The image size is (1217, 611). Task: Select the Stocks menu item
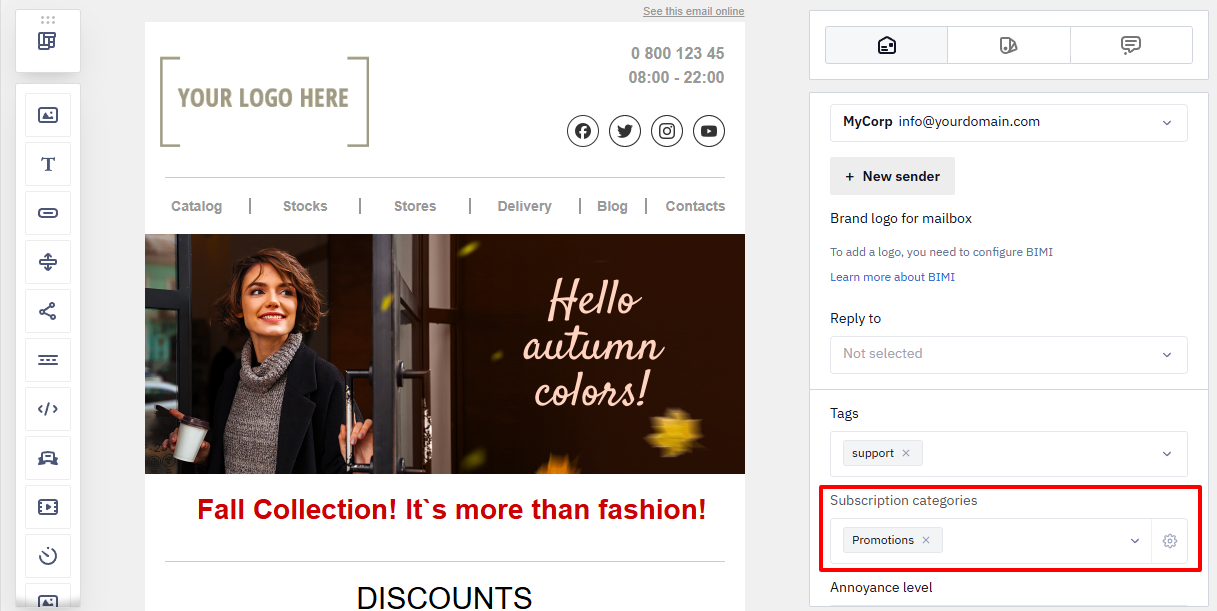(305, 206)
